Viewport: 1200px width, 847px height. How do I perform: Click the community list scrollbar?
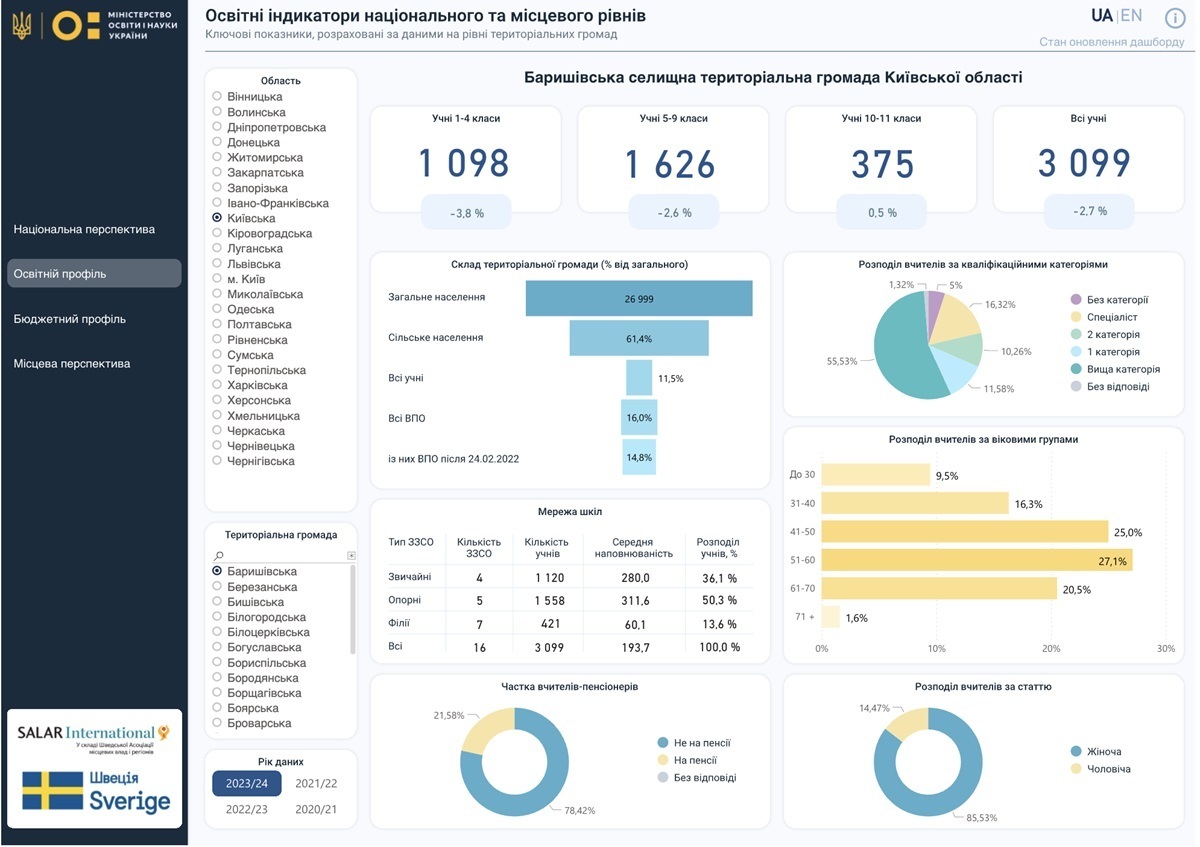coord(352,610)
